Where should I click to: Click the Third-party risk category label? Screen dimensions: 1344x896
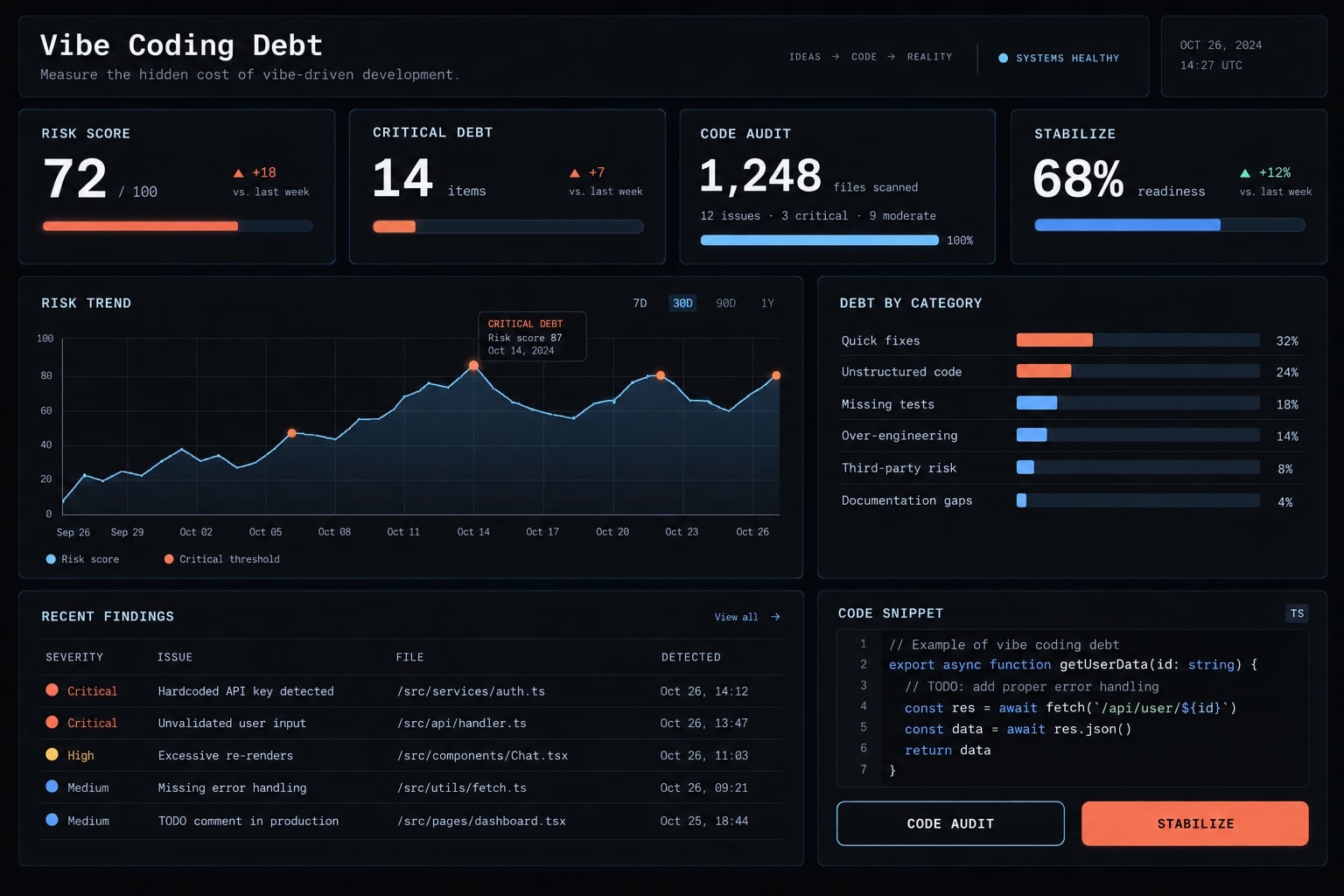pyautogui.click(x=899, y=468)
